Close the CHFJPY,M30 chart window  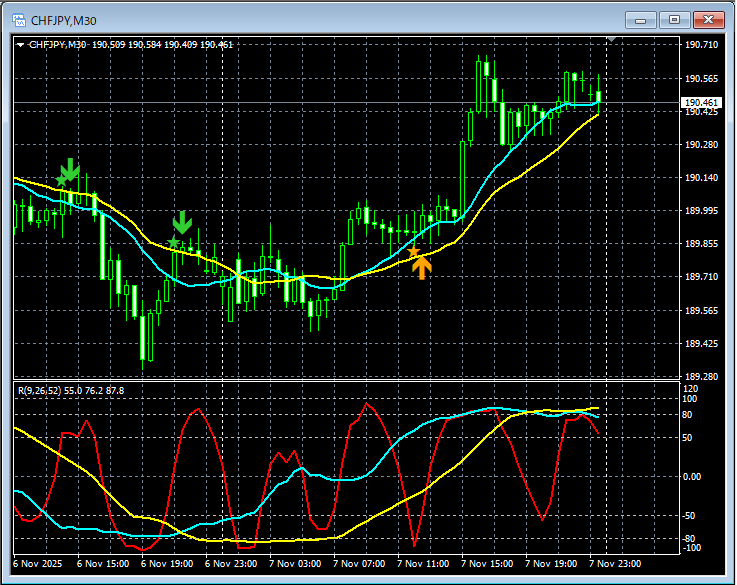click(x=709, y=20)
